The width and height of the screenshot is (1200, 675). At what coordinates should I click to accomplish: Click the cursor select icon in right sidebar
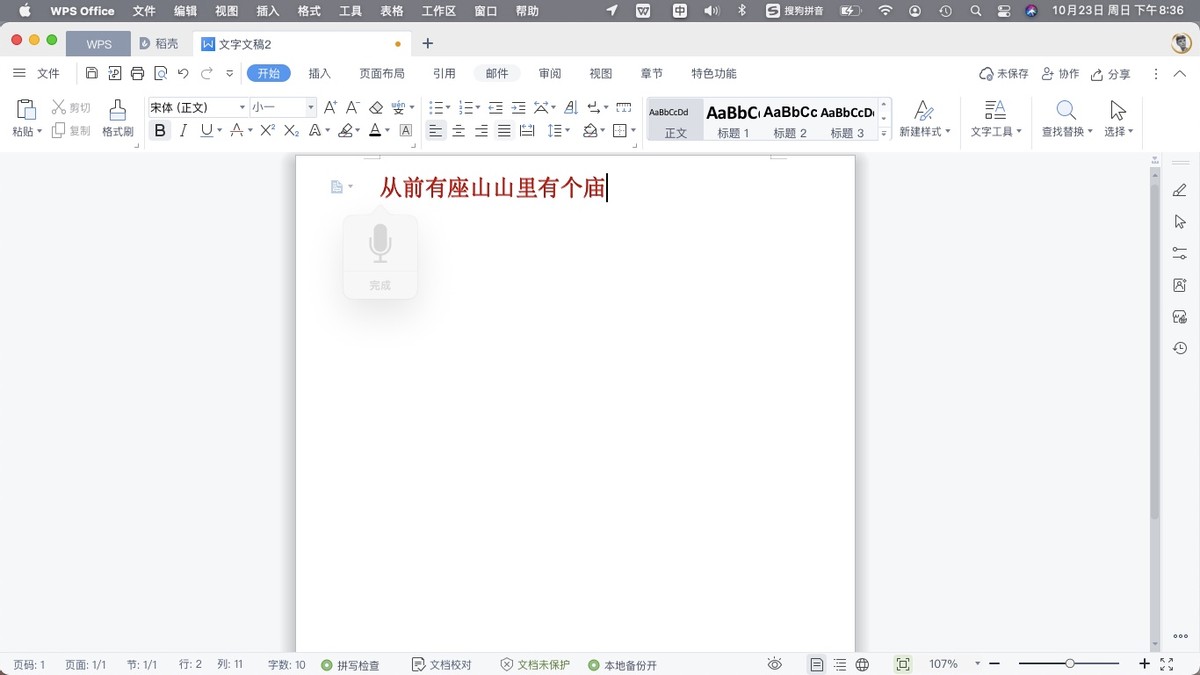tap(1180, 222)
